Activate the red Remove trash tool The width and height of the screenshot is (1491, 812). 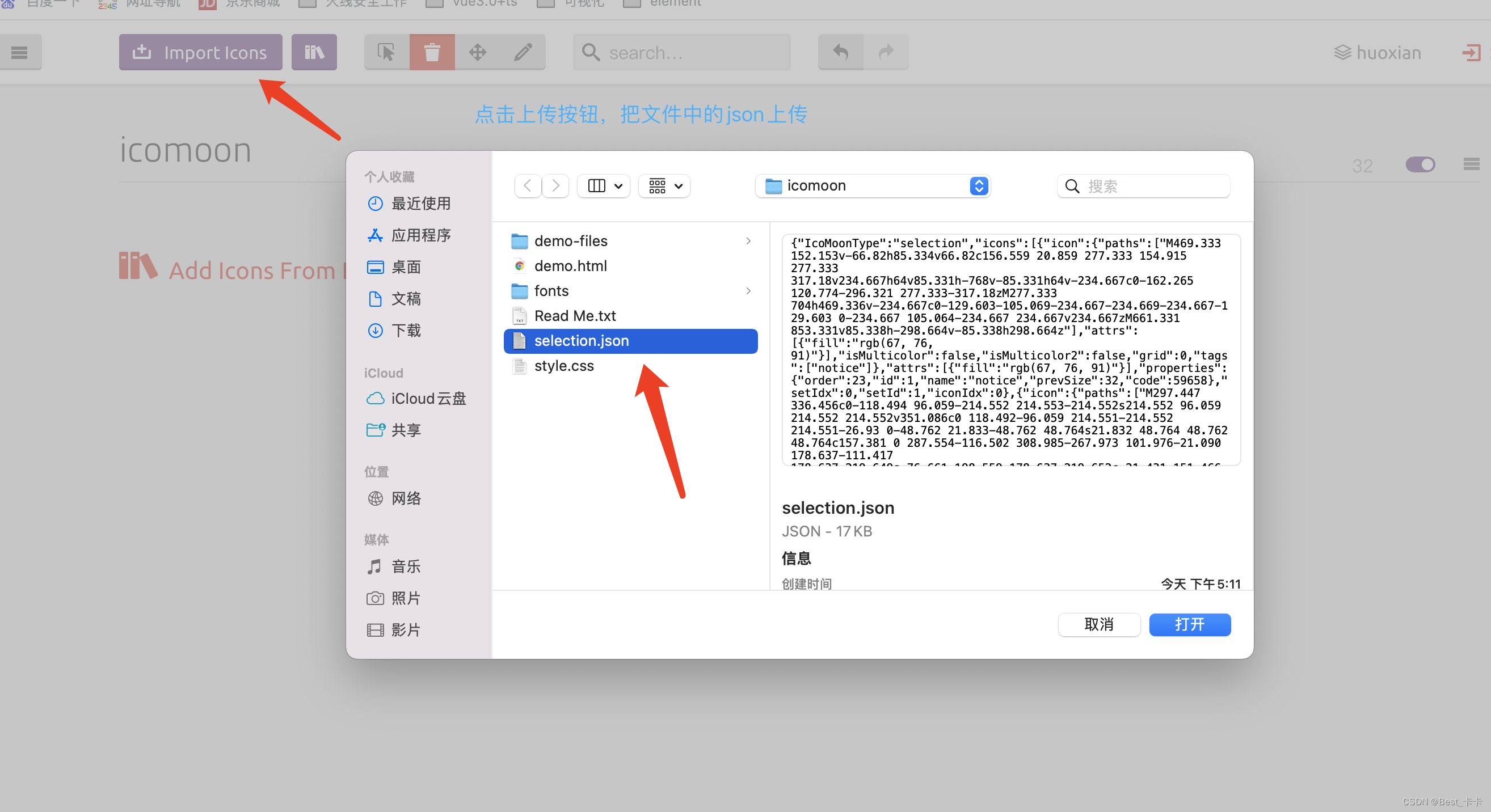coord(432,53)
